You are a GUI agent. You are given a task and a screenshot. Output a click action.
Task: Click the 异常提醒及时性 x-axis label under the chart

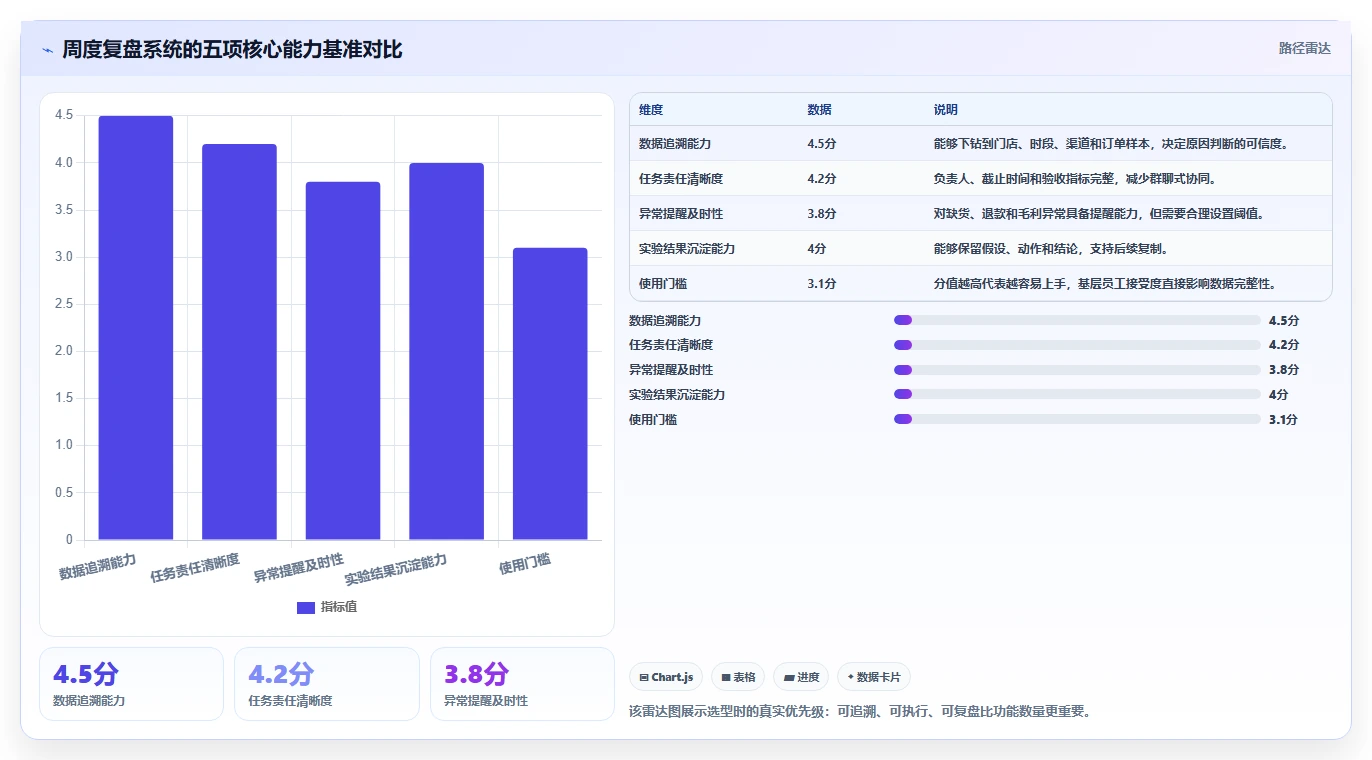[x=298, y=568]
